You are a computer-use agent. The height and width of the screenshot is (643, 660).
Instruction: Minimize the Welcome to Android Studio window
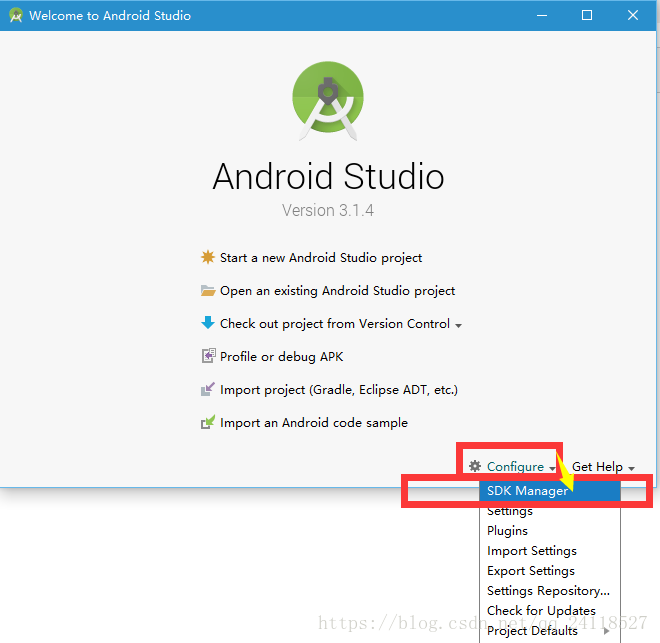[542, 16]
